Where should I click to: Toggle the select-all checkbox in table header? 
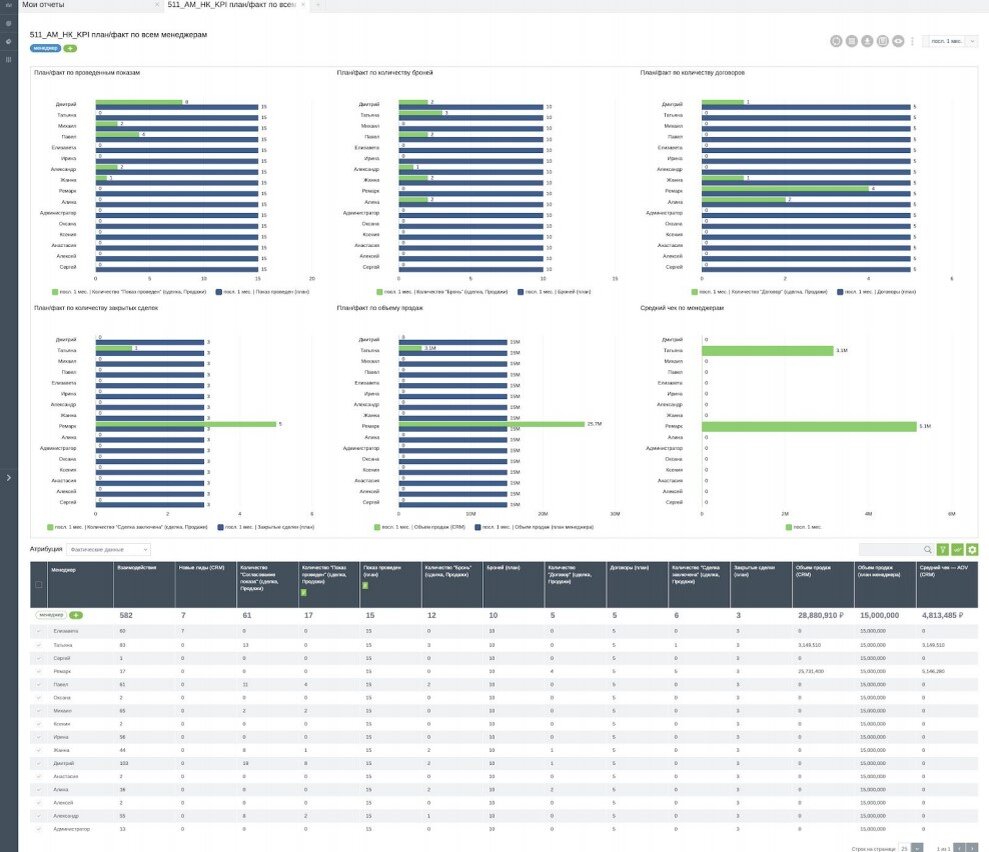point(38,585)
